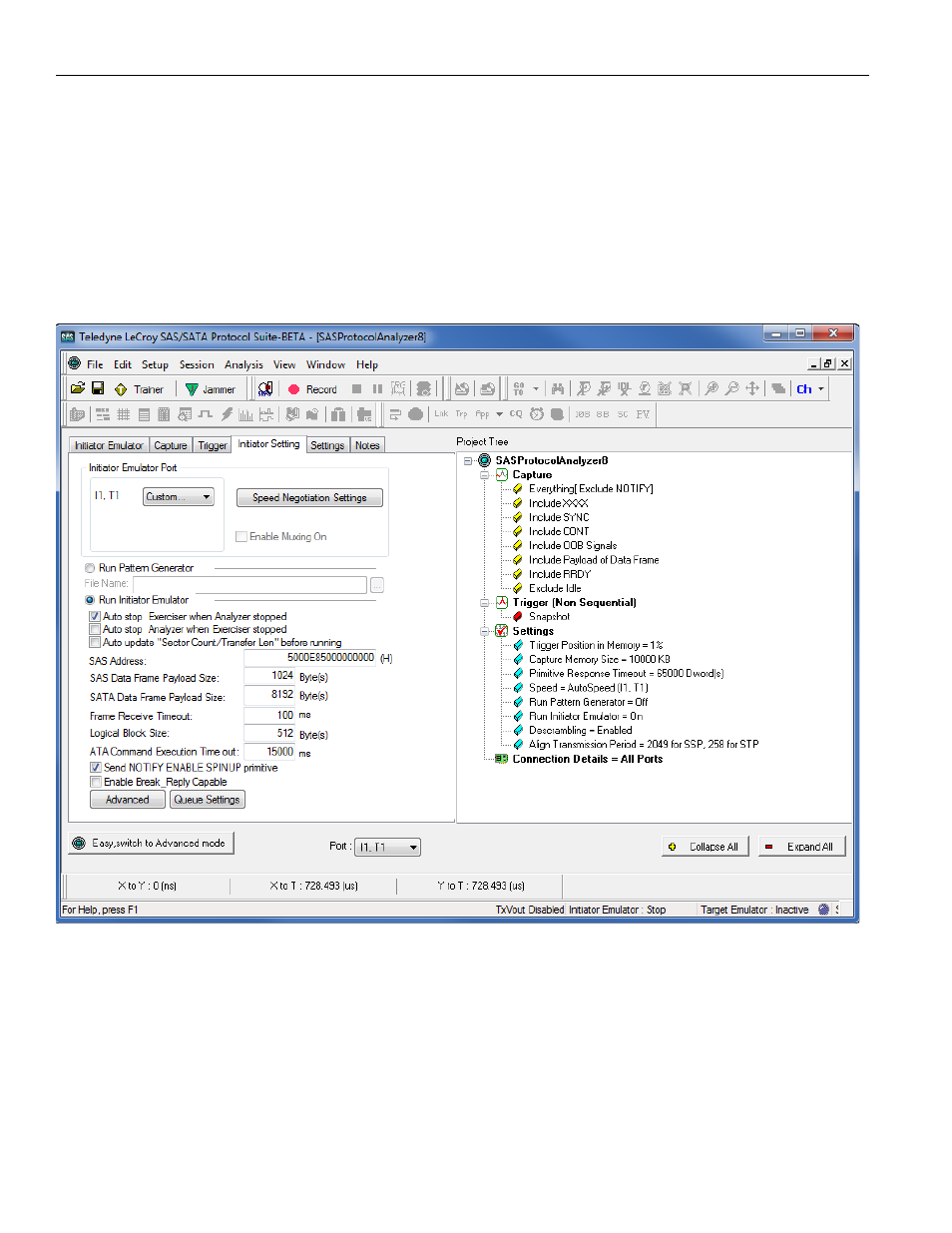This screenshot has height=1233, width=952.
Task: Click the Zoom In magnifier icon
Action: (x=712, y=388)
